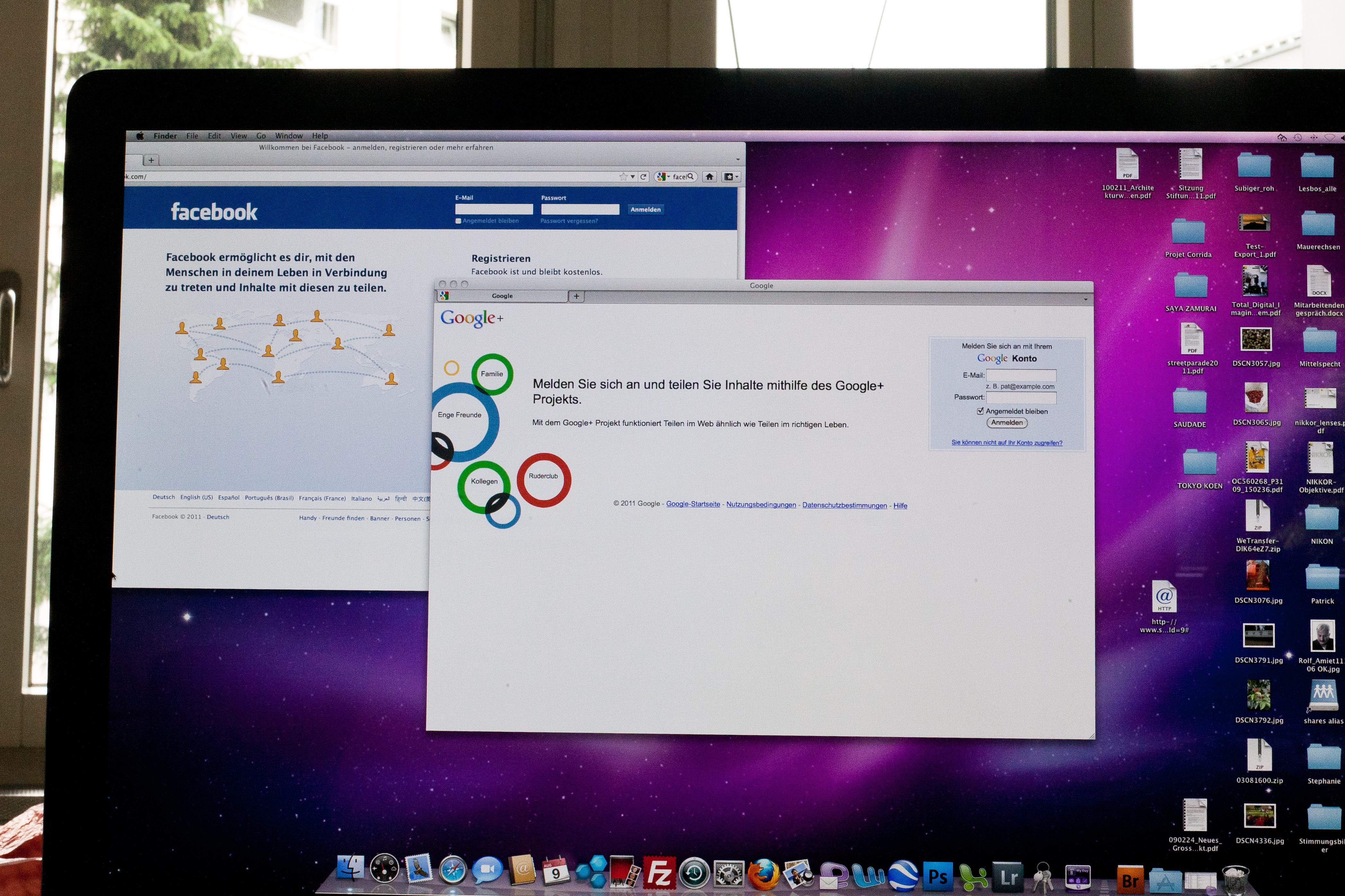The height and width of the screenshot is (896, 1345).
Task: Open the SAYA ZAMURAI desktop folder
Action: coord(1191,286)
